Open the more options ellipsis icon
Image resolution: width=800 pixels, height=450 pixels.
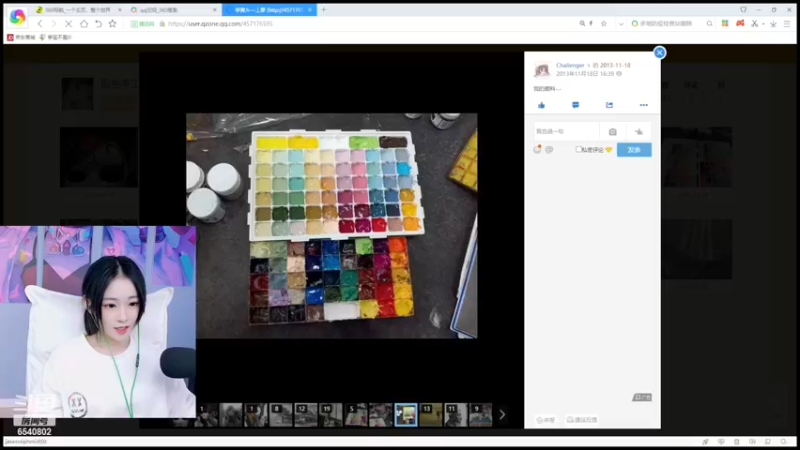(643, 105)
